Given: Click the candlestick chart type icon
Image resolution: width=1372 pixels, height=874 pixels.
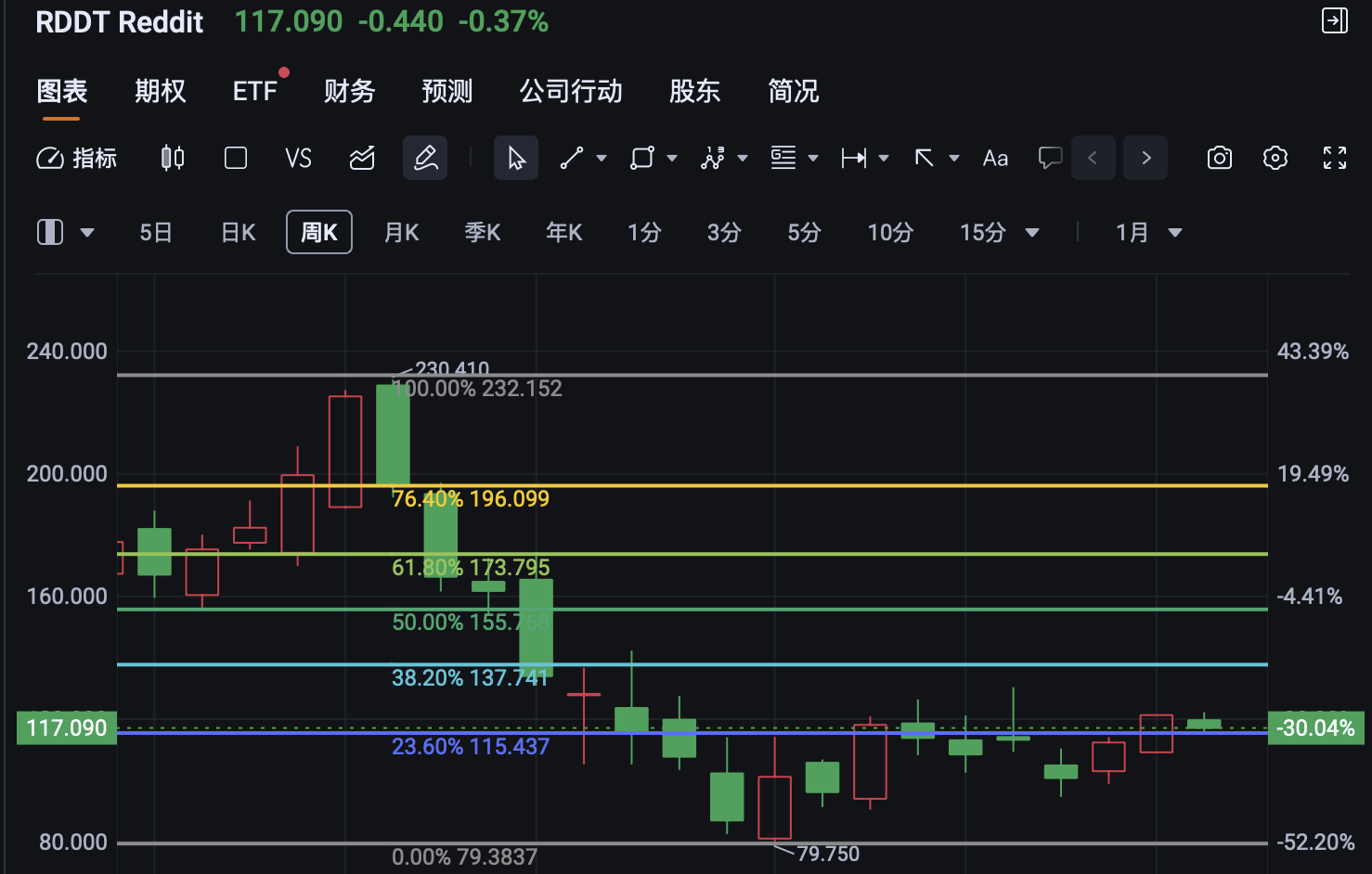Looking at the screenshot, I should pyautogui.click(x=173, y=158).
